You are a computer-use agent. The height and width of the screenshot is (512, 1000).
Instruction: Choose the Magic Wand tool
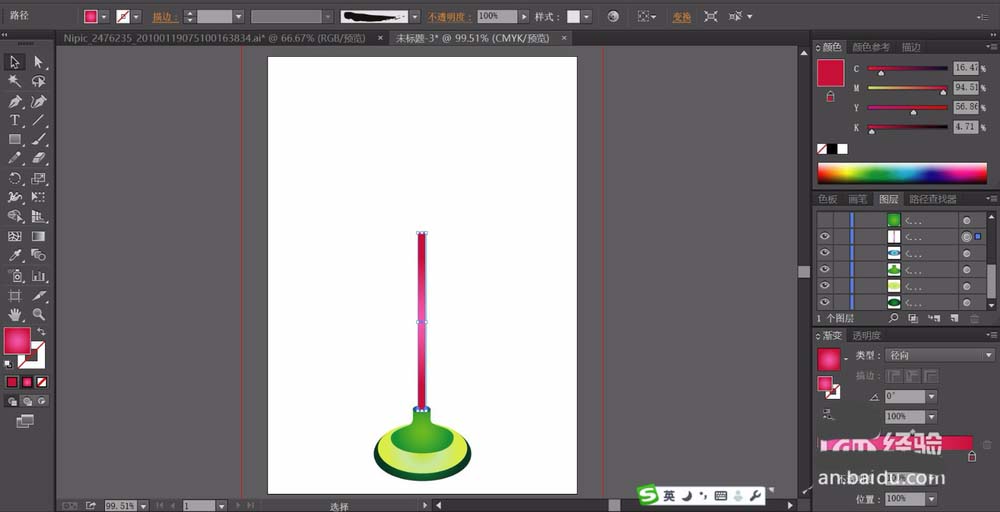tap(14, 81)
